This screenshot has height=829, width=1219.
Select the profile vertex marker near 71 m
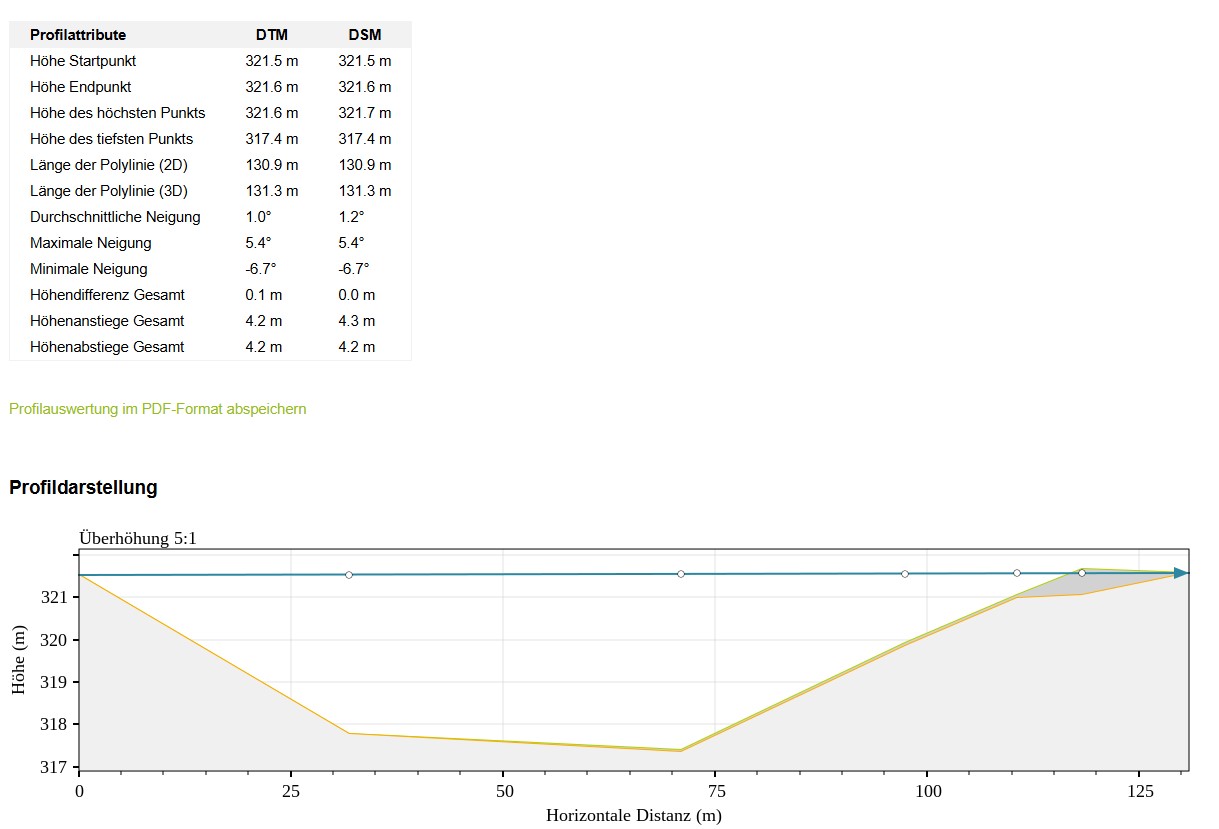click(x=681, y=574)
